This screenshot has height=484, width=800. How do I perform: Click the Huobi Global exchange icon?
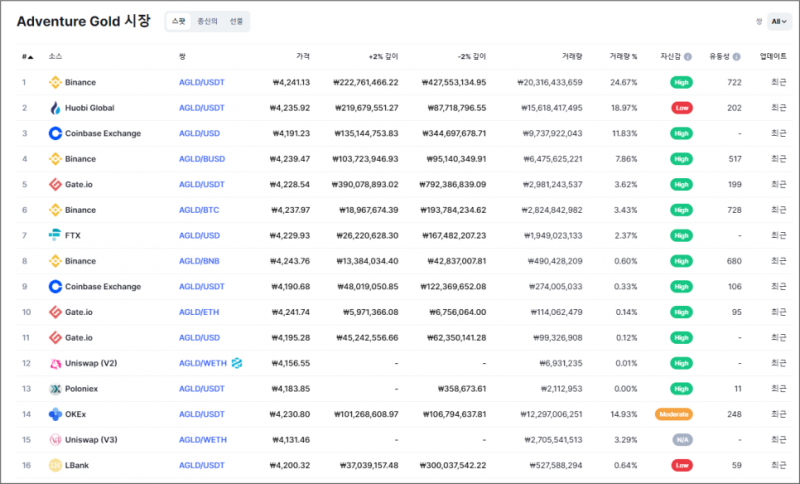55,107
